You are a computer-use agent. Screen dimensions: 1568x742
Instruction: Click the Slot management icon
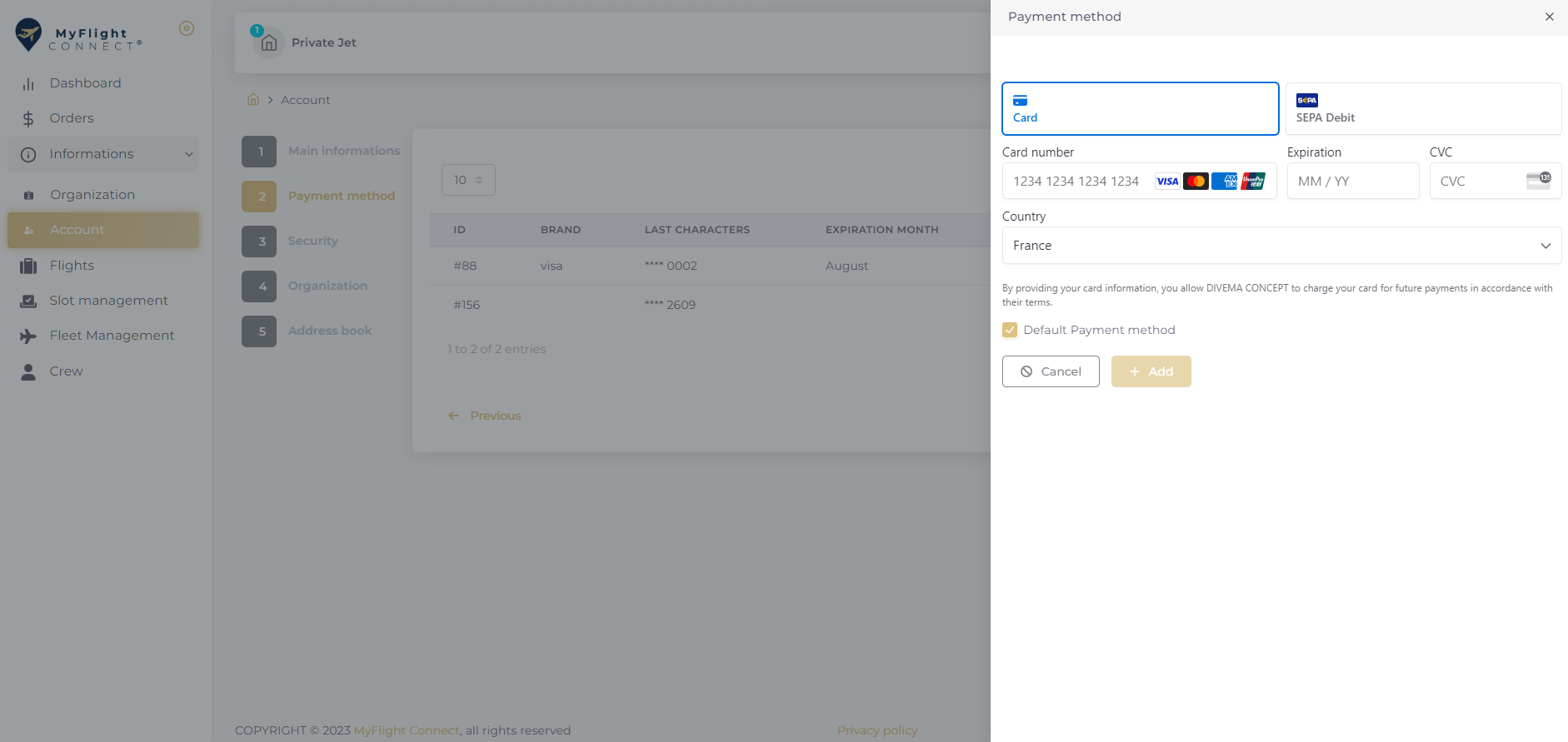[x=28, y=301]
